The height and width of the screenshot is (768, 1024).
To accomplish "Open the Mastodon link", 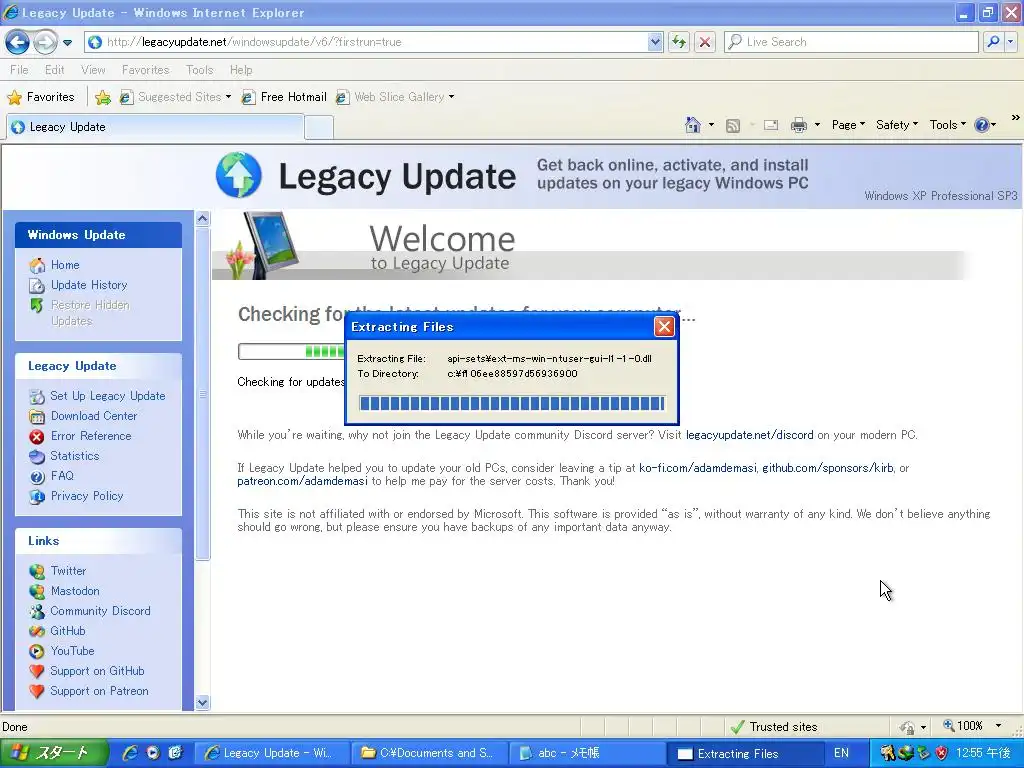I will [x=75, y=591].
